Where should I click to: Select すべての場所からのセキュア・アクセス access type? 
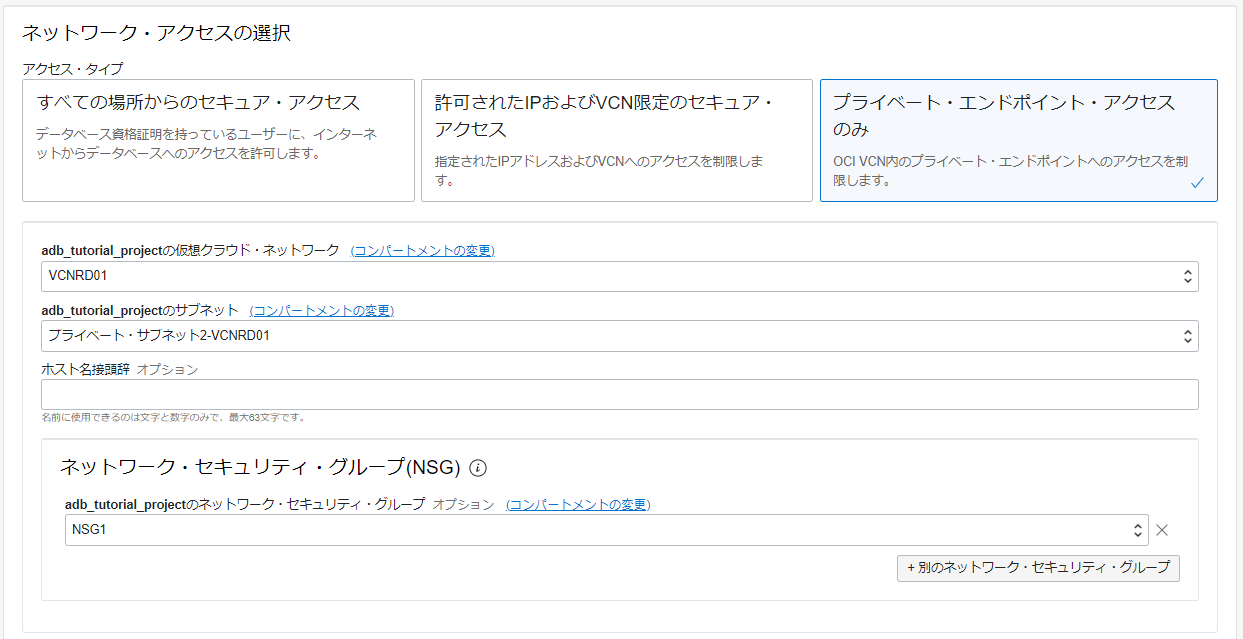coord(217,140)
